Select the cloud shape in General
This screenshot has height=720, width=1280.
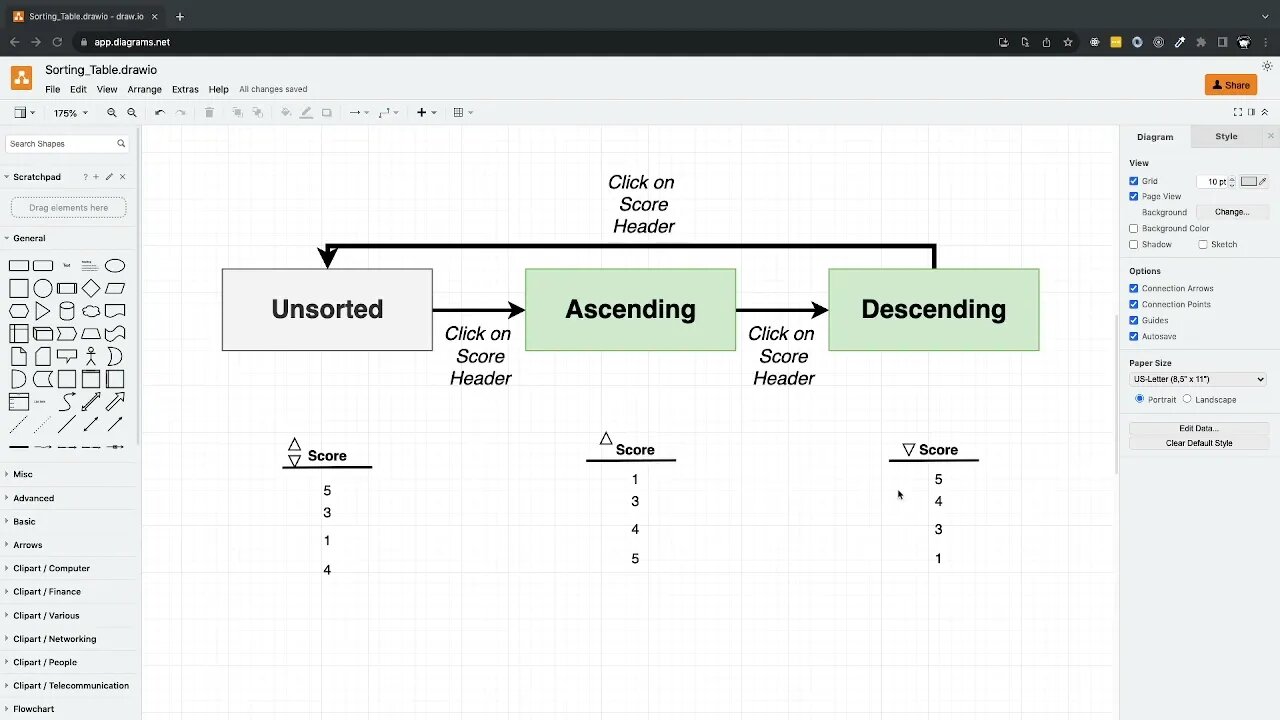pos(91,311)
